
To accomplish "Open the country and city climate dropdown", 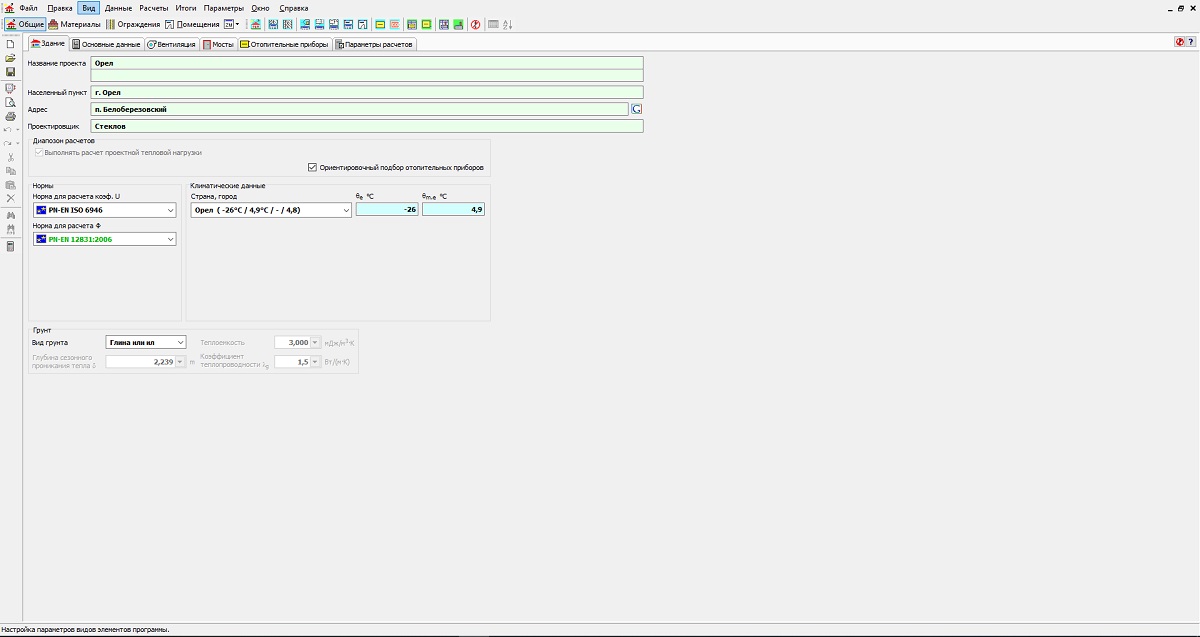I will click(x=346, y=211).
